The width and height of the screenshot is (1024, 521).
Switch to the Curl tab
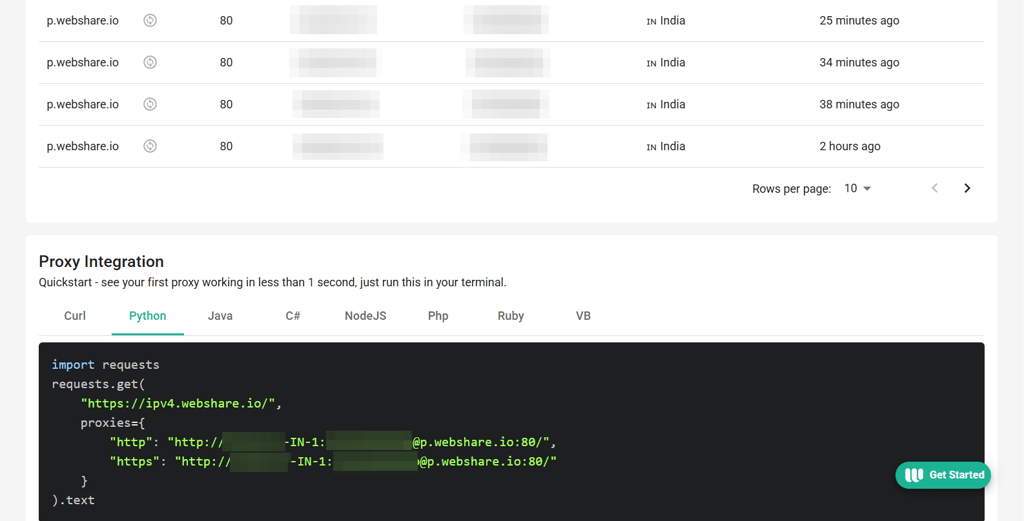point(75,316)
